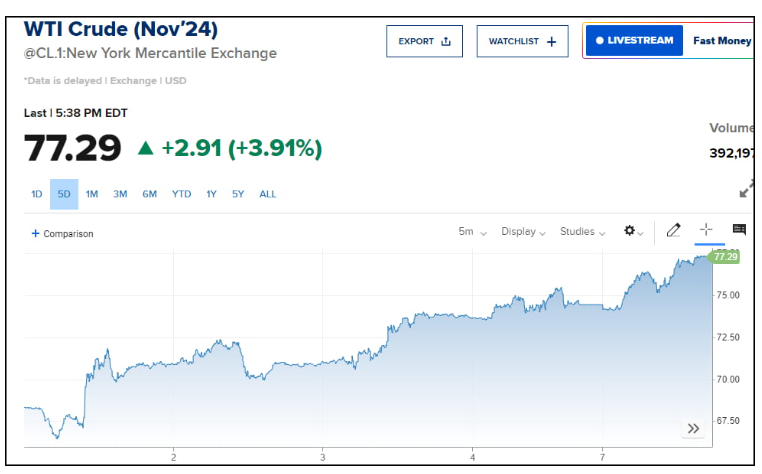The height and width of the screenshot is (474, 762).
Task: Switch to 1D time range
Action: [37, 194]
